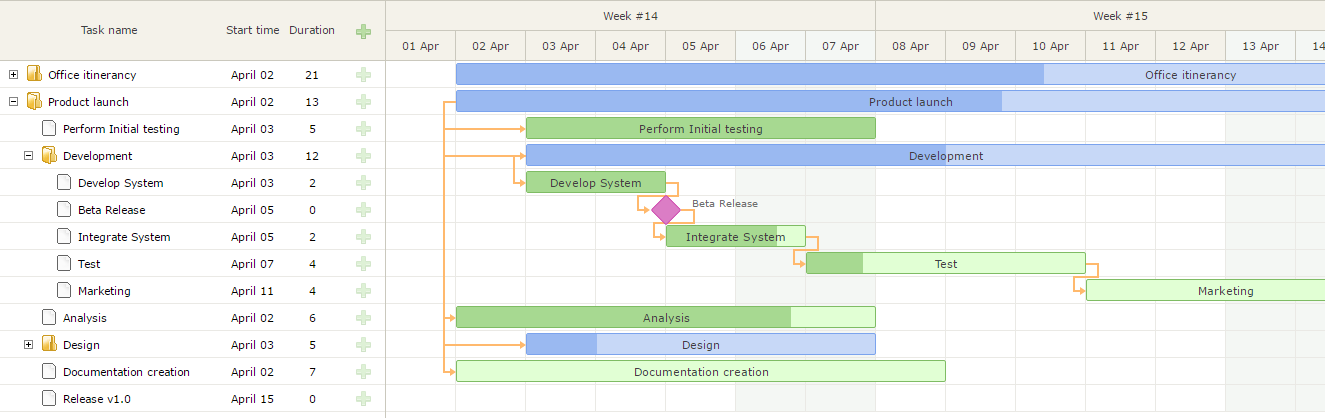Select the Beta Release milestone diamond

click(666, 210)
